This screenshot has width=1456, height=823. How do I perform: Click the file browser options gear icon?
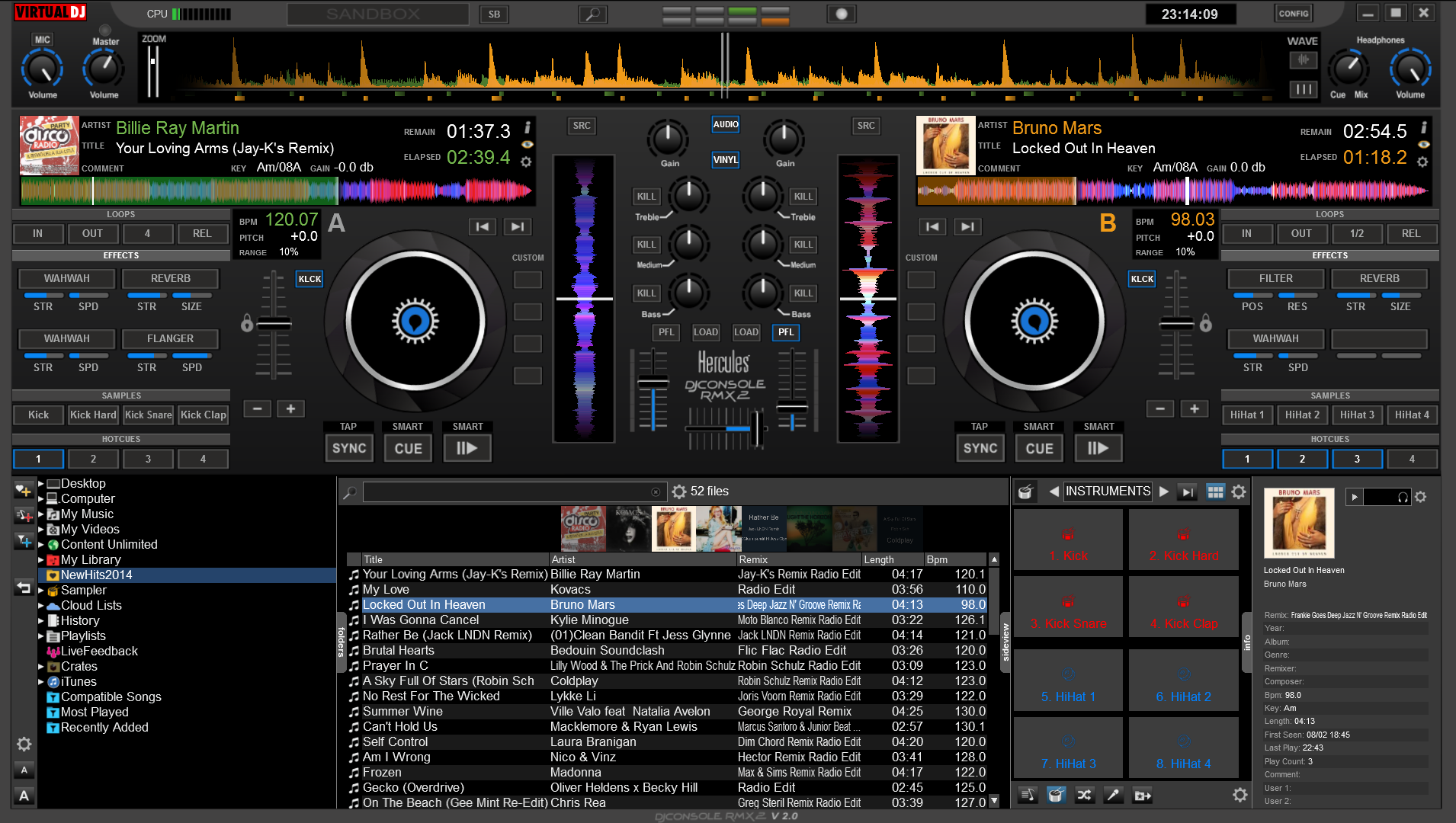click(x=679, y=492)
